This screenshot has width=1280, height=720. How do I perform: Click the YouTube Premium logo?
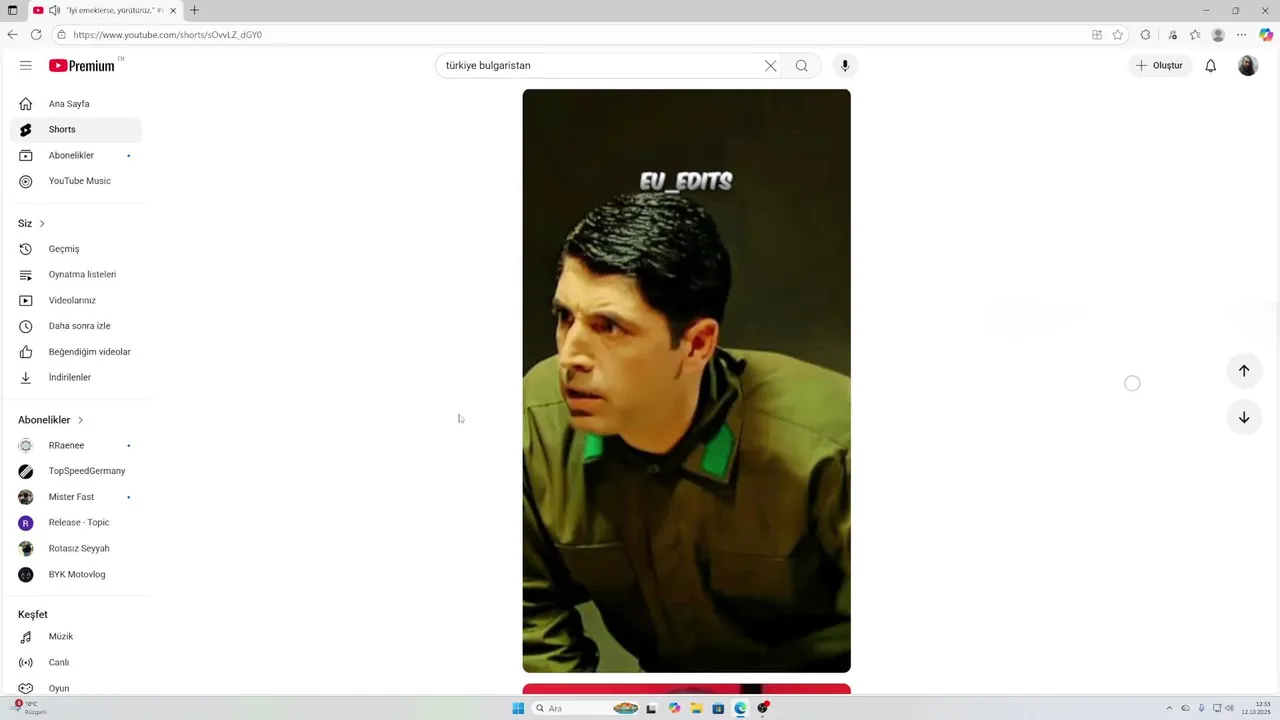(82, 65)
